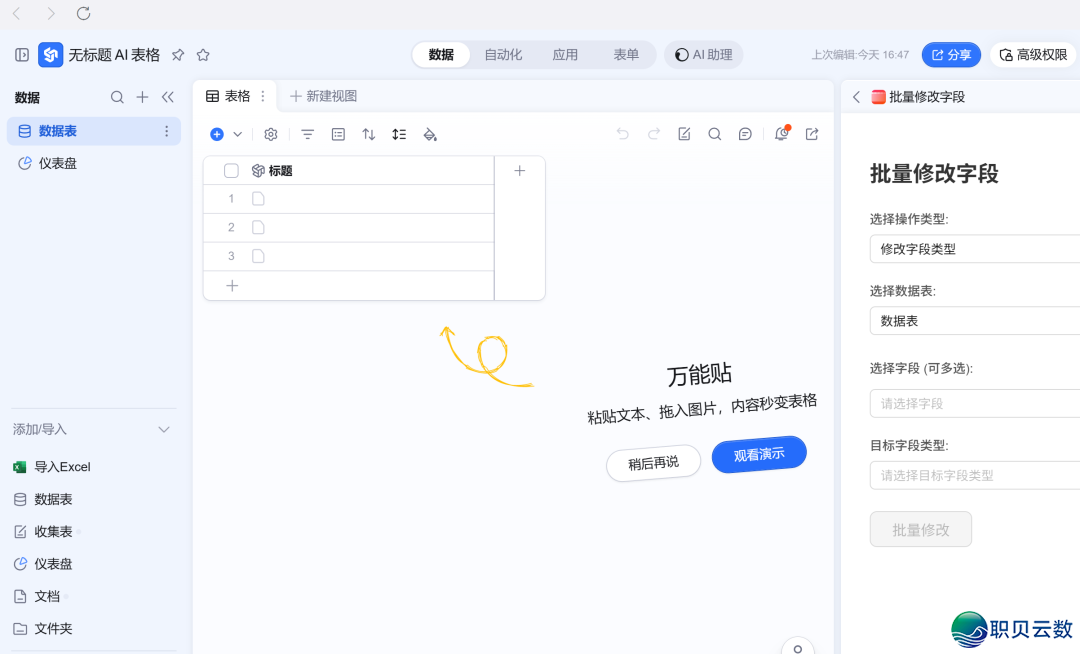Click the view settings gear icon
The width and height of the screenshot is (1080, 654).
pos(271,134)
